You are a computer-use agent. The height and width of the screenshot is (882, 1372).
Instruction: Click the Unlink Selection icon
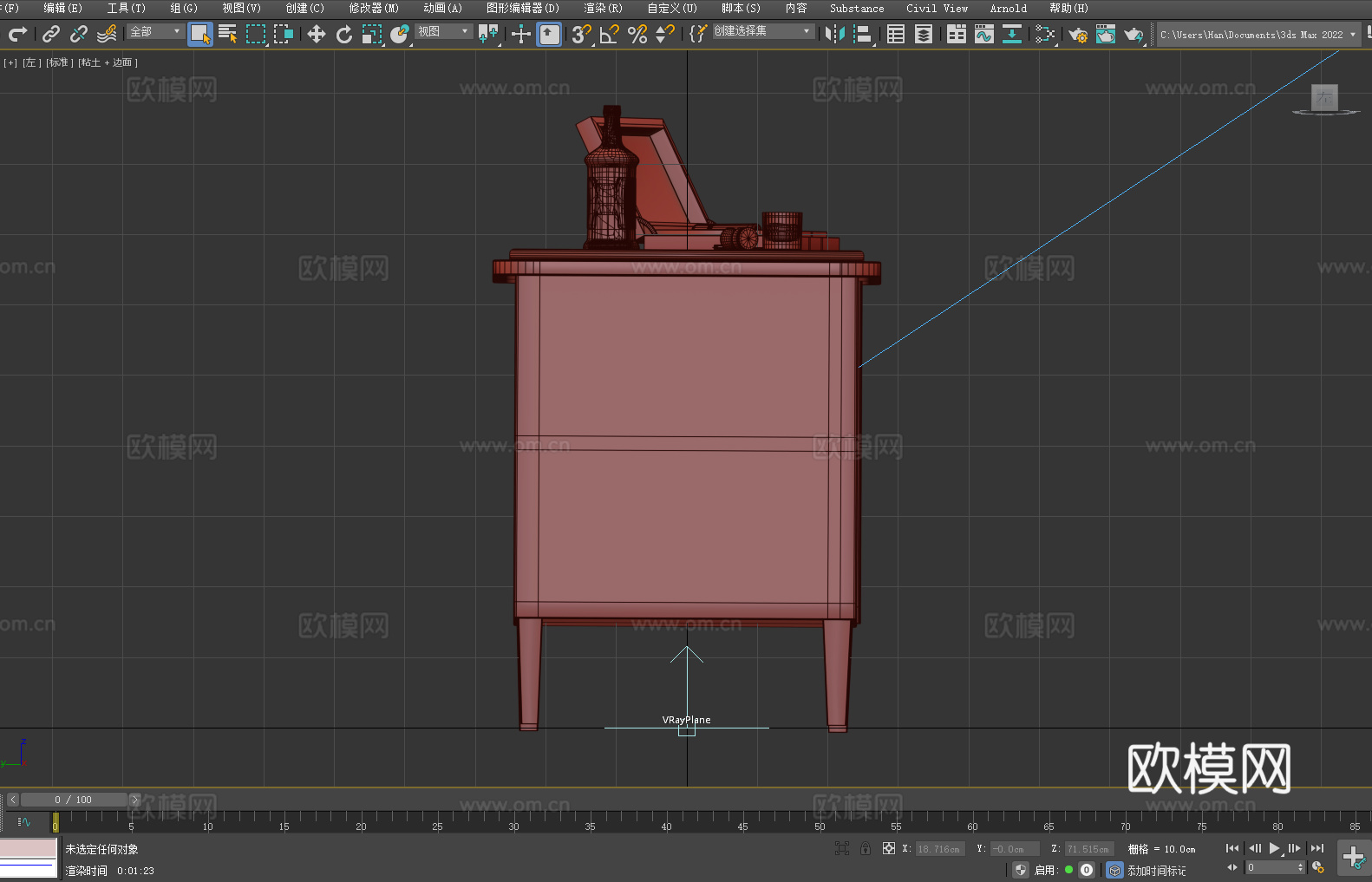pyautogui.click(x=79, y=34)
